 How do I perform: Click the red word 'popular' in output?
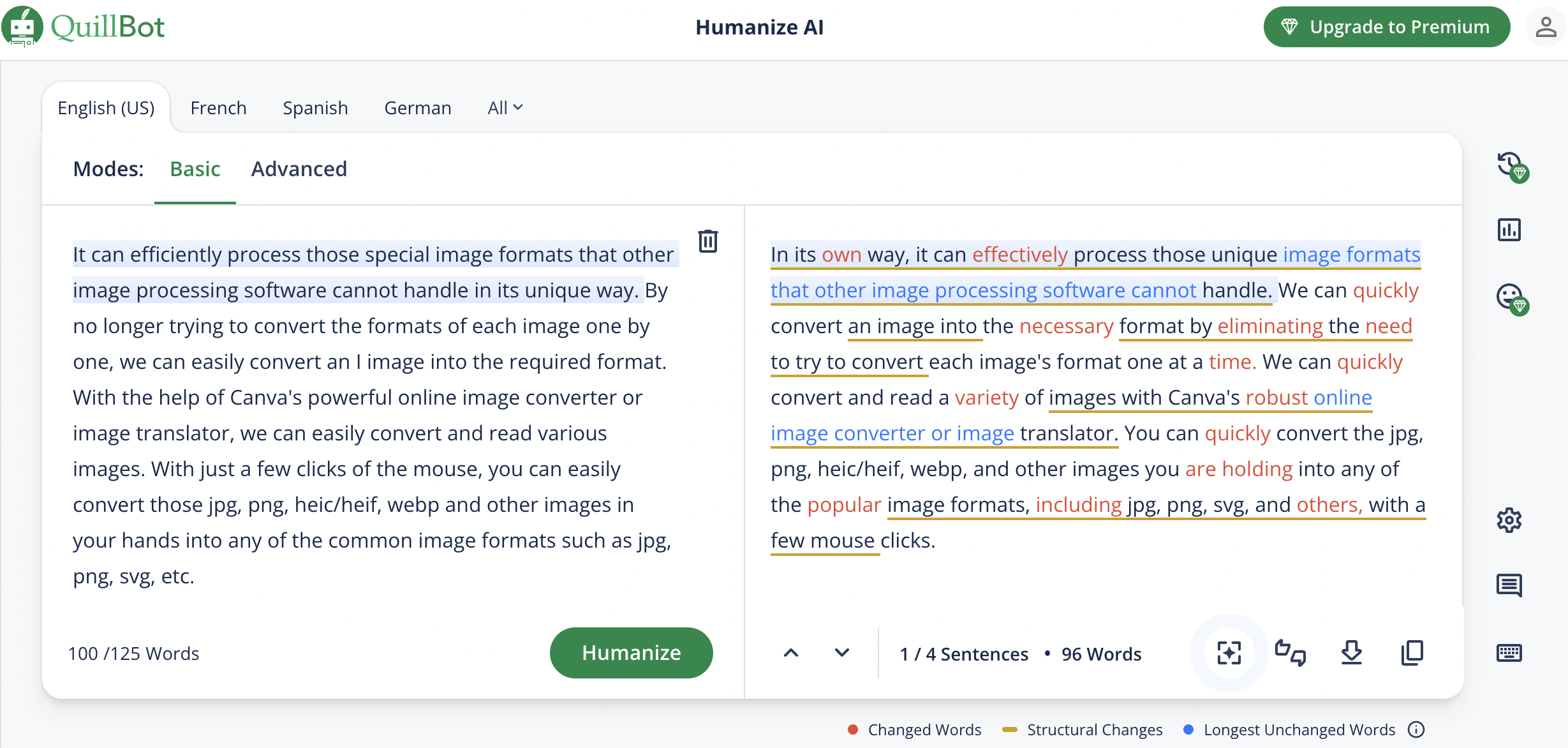844,505
